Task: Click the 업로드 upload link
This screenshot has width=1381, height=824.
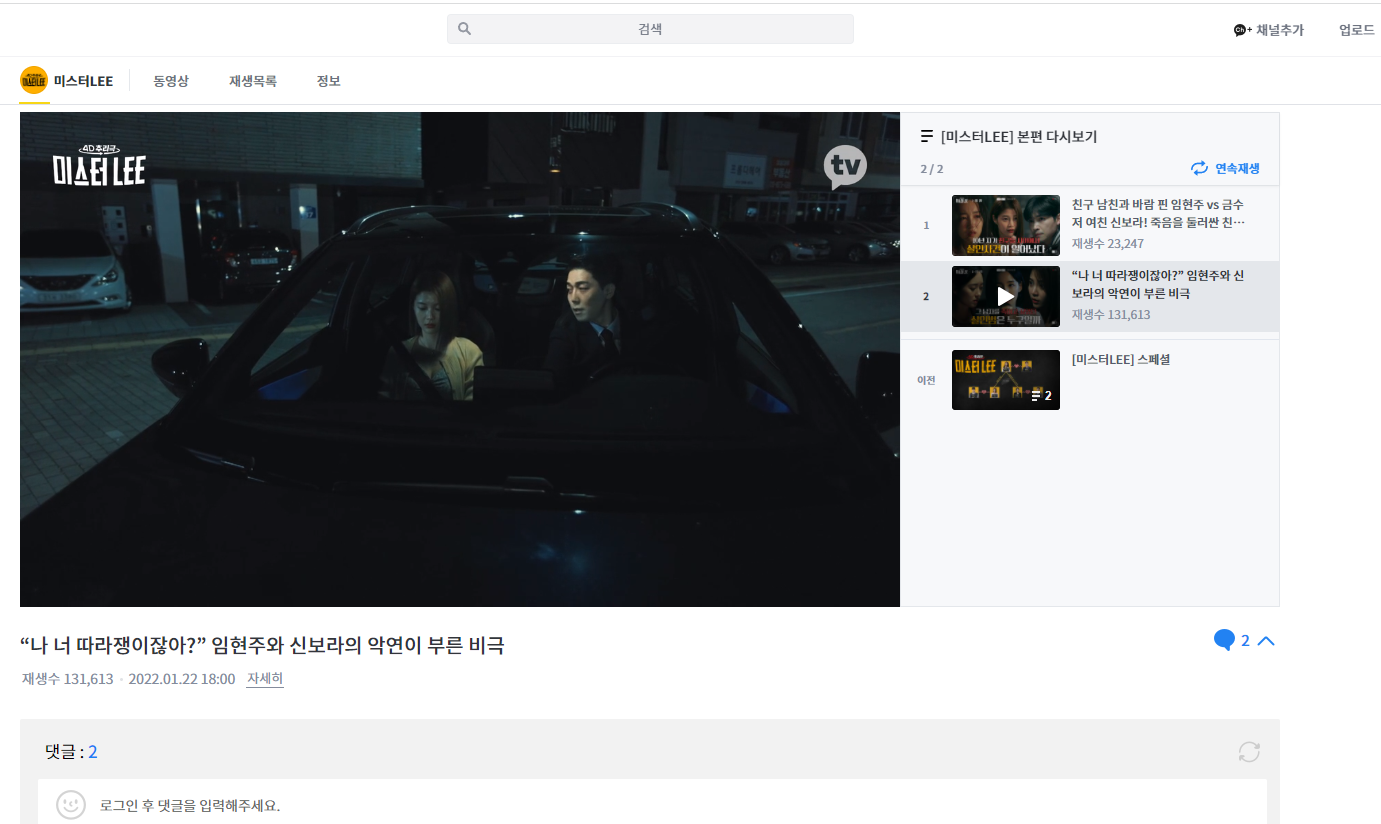Action: [1357, 30]
